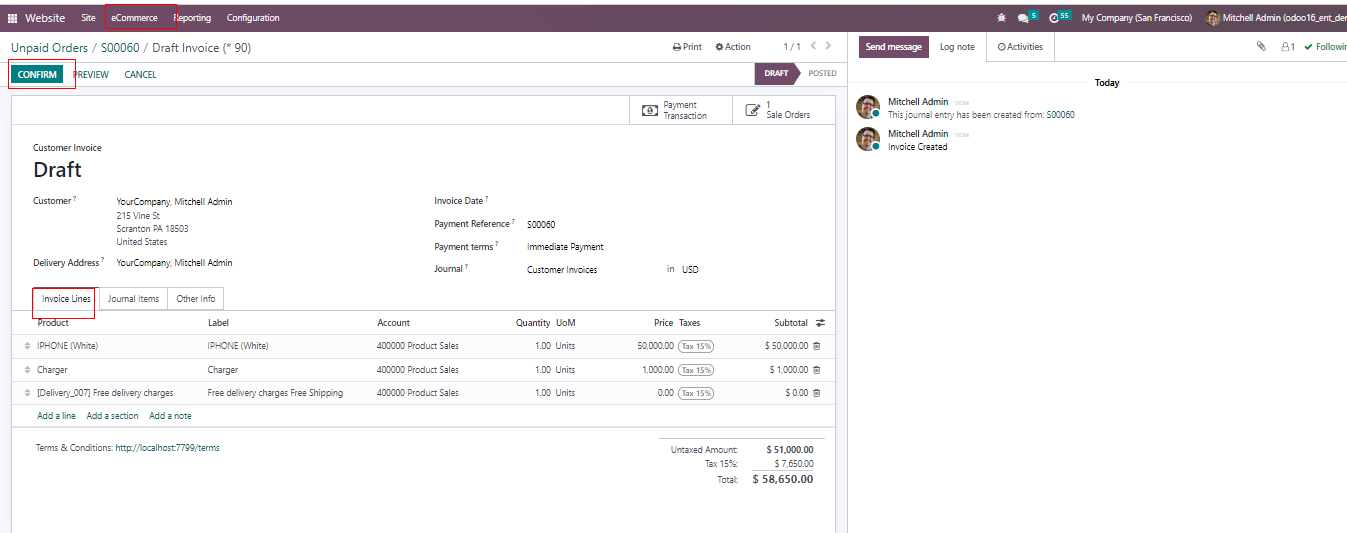Toggle the Following subscription status
Screen dimensions: 1347x533
tap(1325, 47)
